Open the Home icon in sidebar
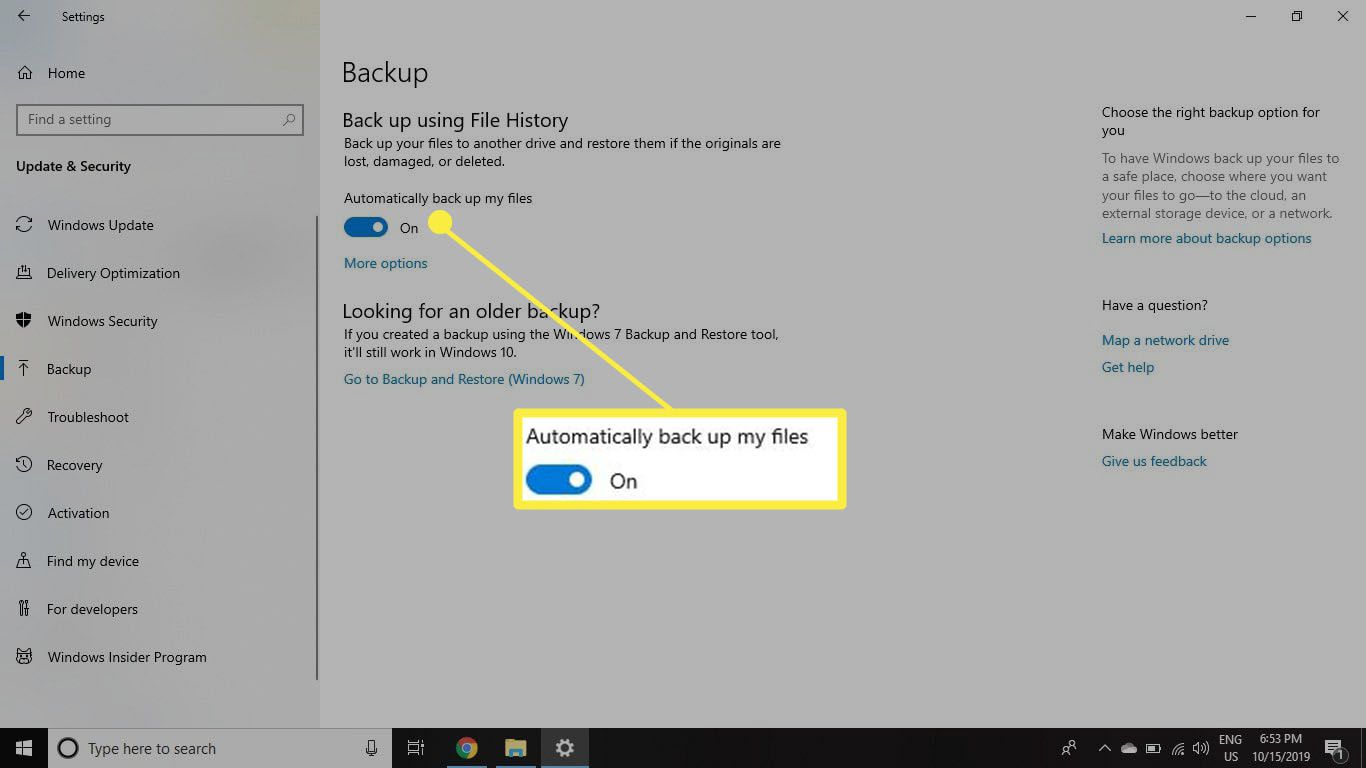The width and height of the screenshot is (1366, 768). pos(25,73)
